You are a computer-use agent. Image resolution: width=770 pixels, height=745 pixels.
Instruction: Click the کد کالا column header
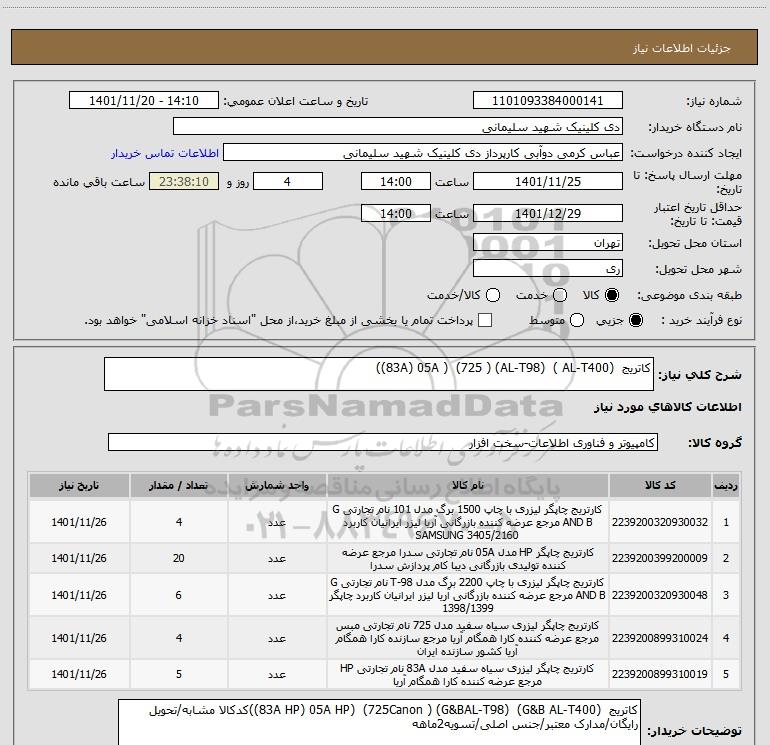[660, 486]
